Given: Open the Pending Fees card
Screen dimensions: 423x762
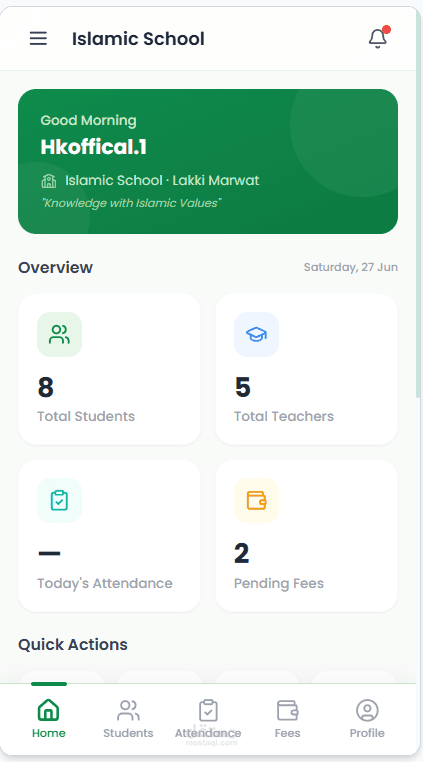Looking at the screenshot, I should point(306,536).
